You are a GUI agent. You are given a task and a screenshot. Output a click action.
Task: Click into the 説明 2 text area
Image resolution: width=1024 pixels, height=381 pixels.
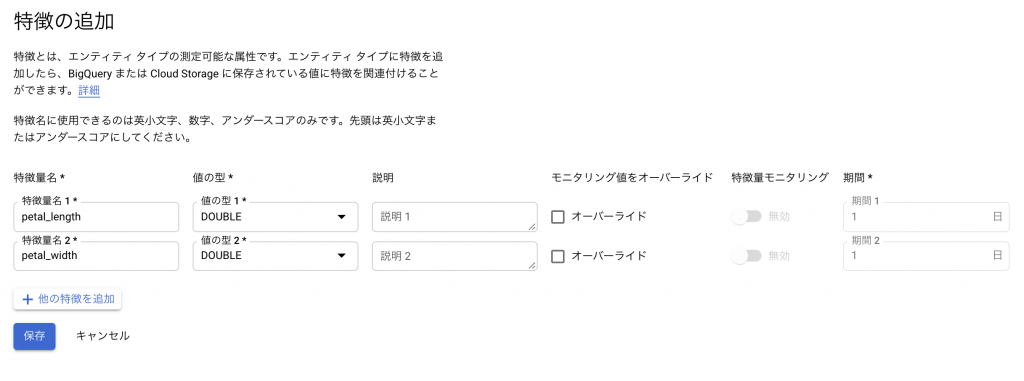click(x=455, y=256)
